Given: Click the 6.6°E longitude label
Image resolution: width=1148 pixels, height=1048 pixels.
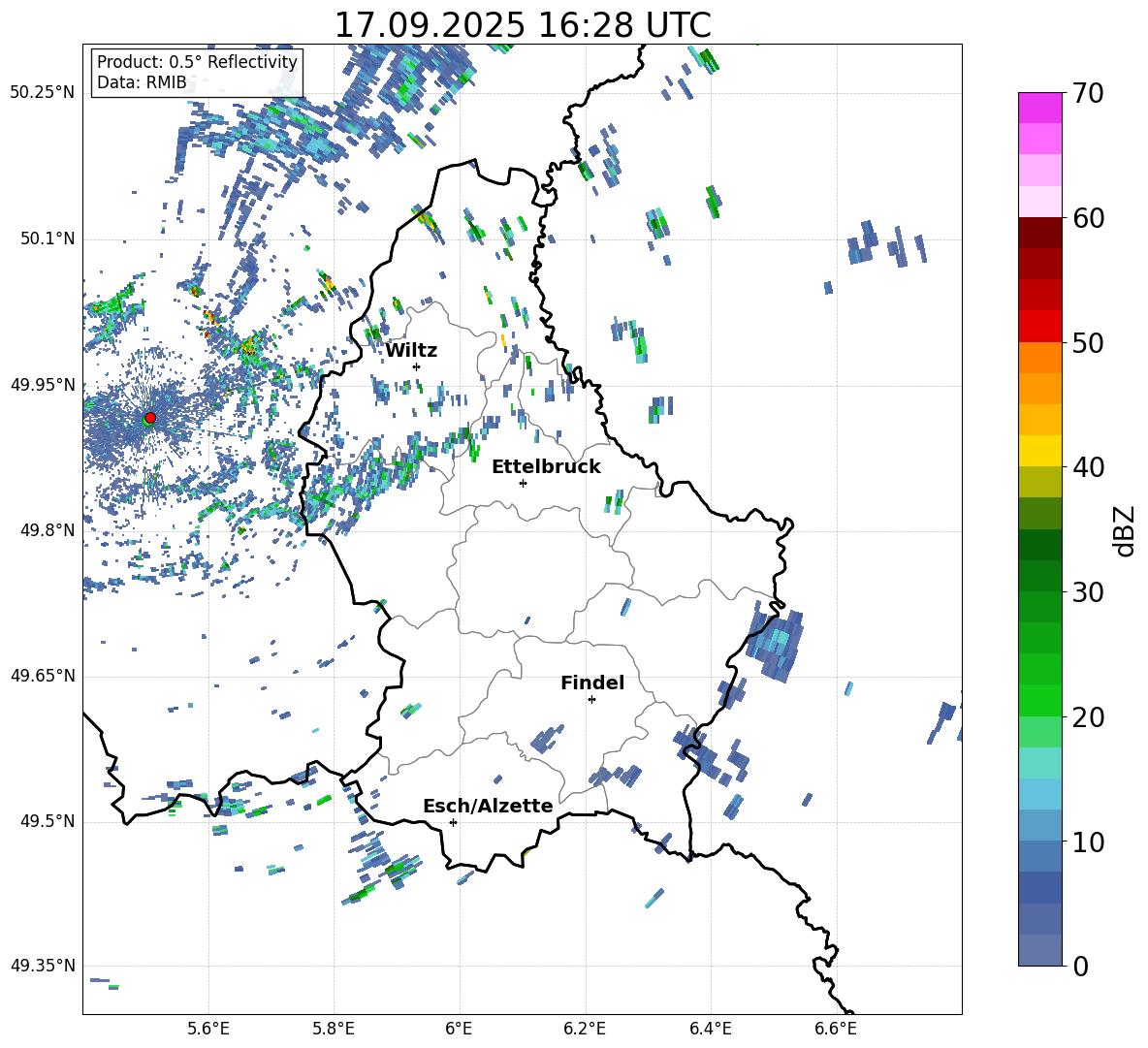Looking at the screenshot, I should click(x=836, y=1029).
